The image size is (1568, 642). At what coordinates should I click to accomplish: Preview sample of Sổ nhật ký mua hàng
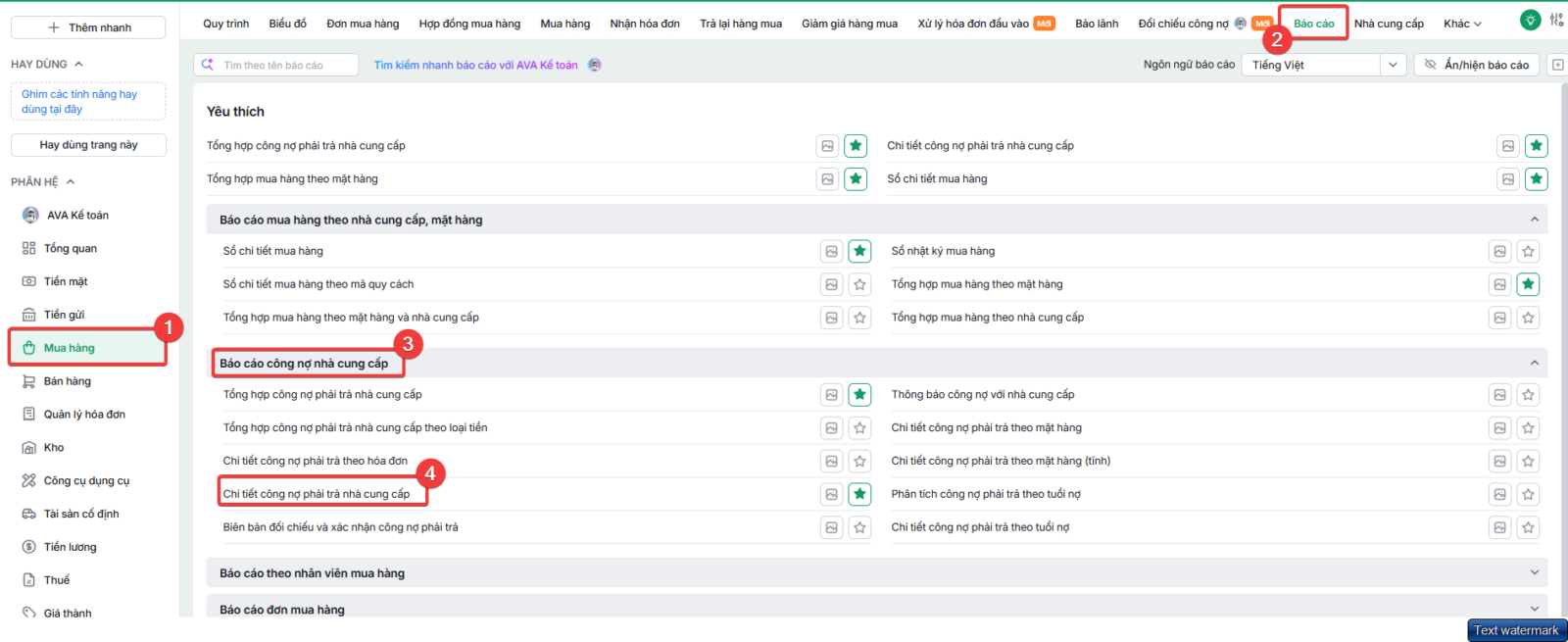pyautogui.click(x=1499, y=252)
